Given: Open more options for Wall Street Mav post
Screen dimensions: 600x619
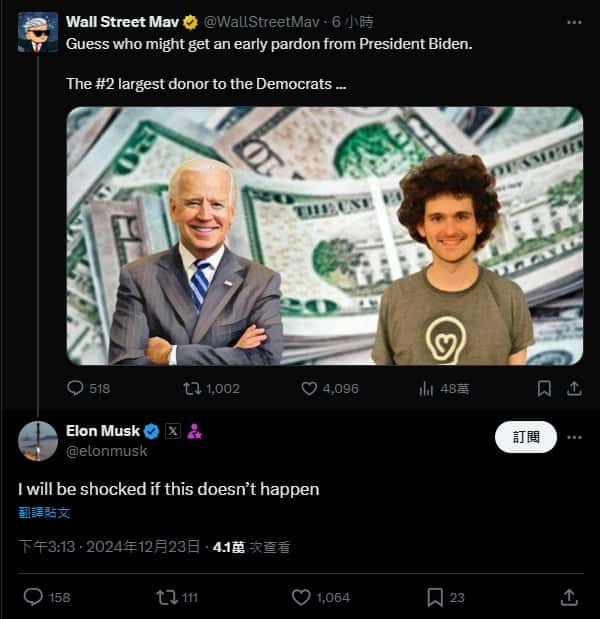Looking at the screenshot, I should 574,21.
